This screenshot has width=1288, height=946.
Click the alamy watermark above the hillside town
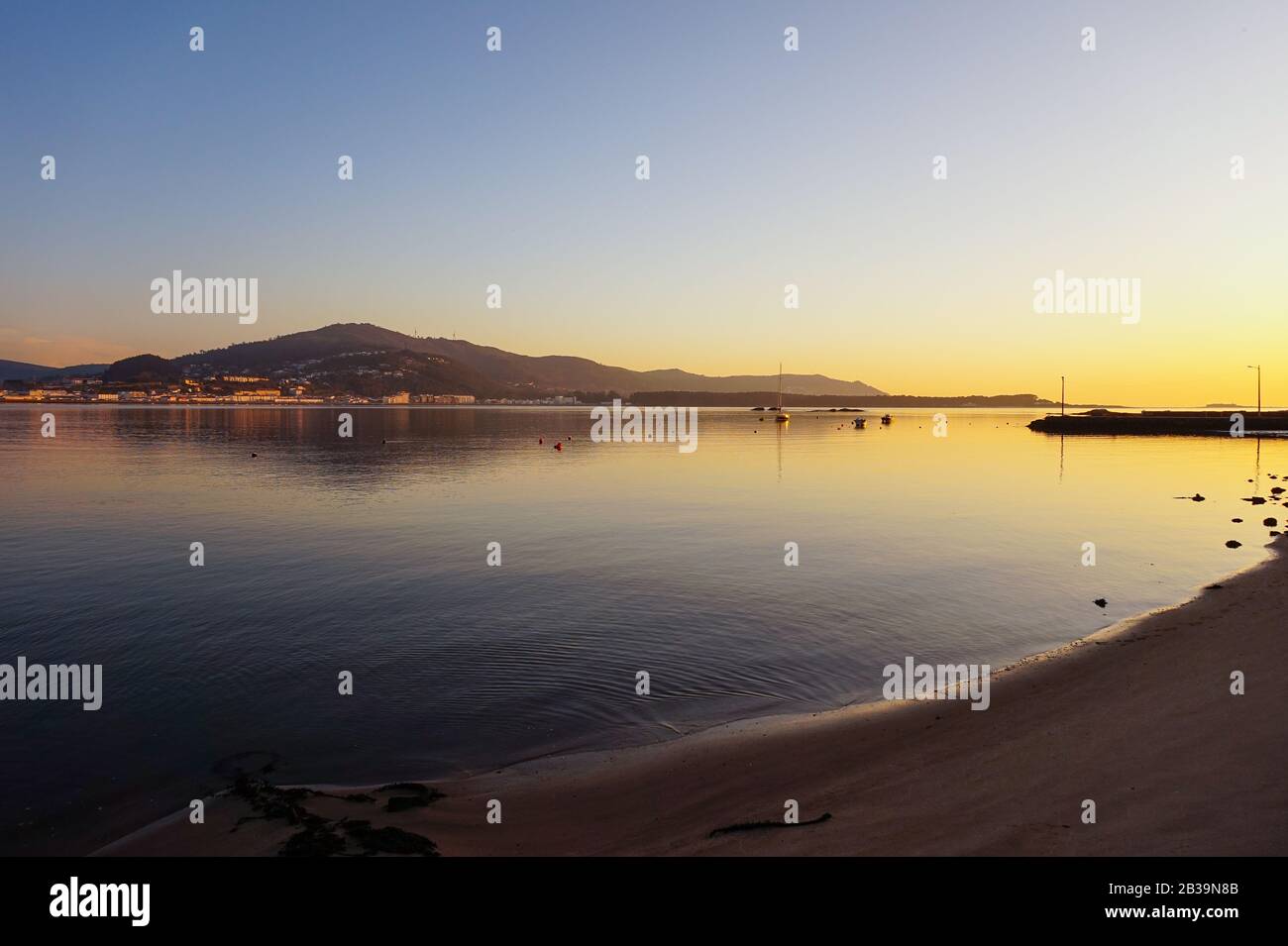coord(204,297)
